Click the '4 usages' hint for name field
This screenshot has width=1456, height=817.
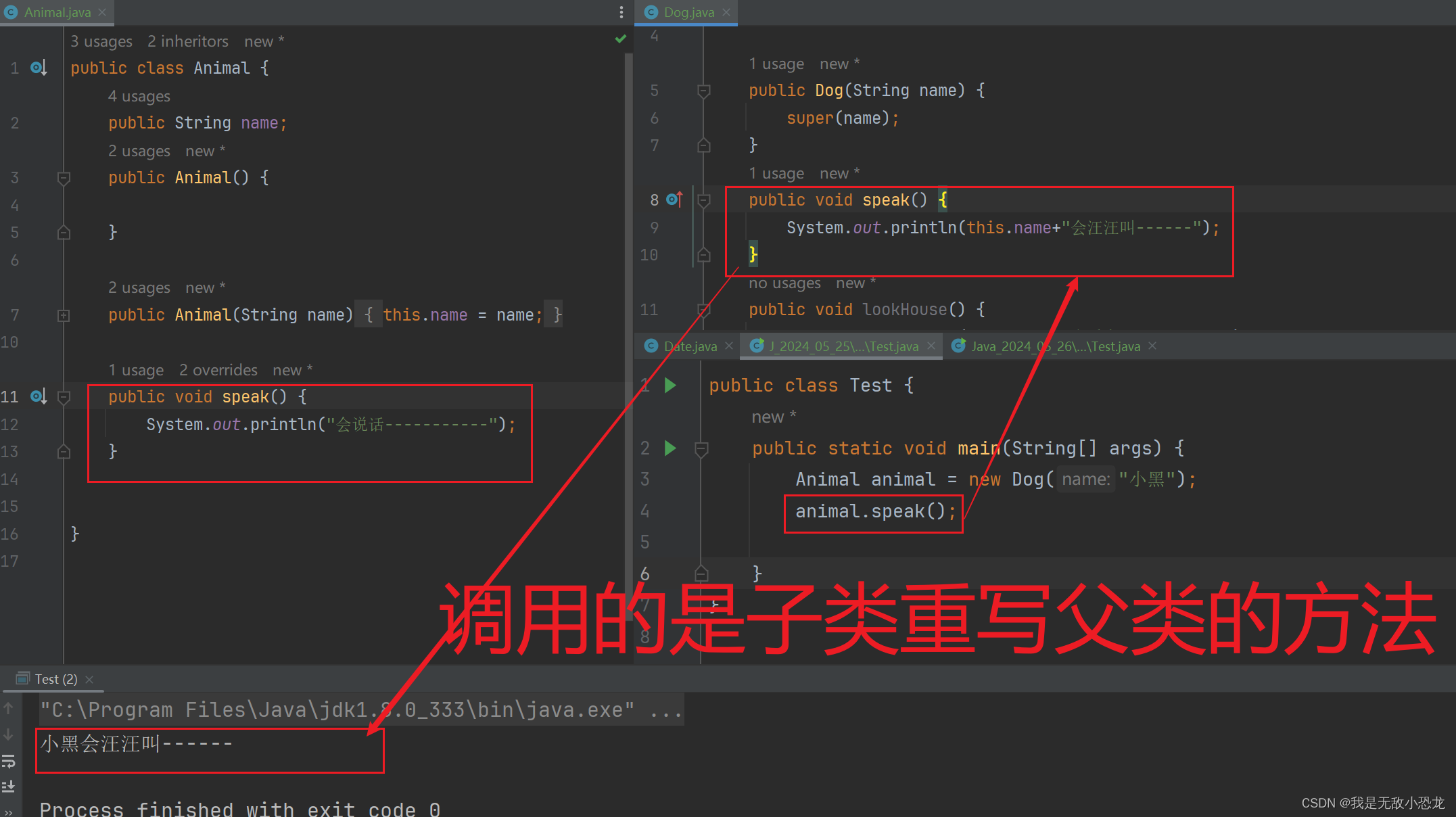coord(139,96)
